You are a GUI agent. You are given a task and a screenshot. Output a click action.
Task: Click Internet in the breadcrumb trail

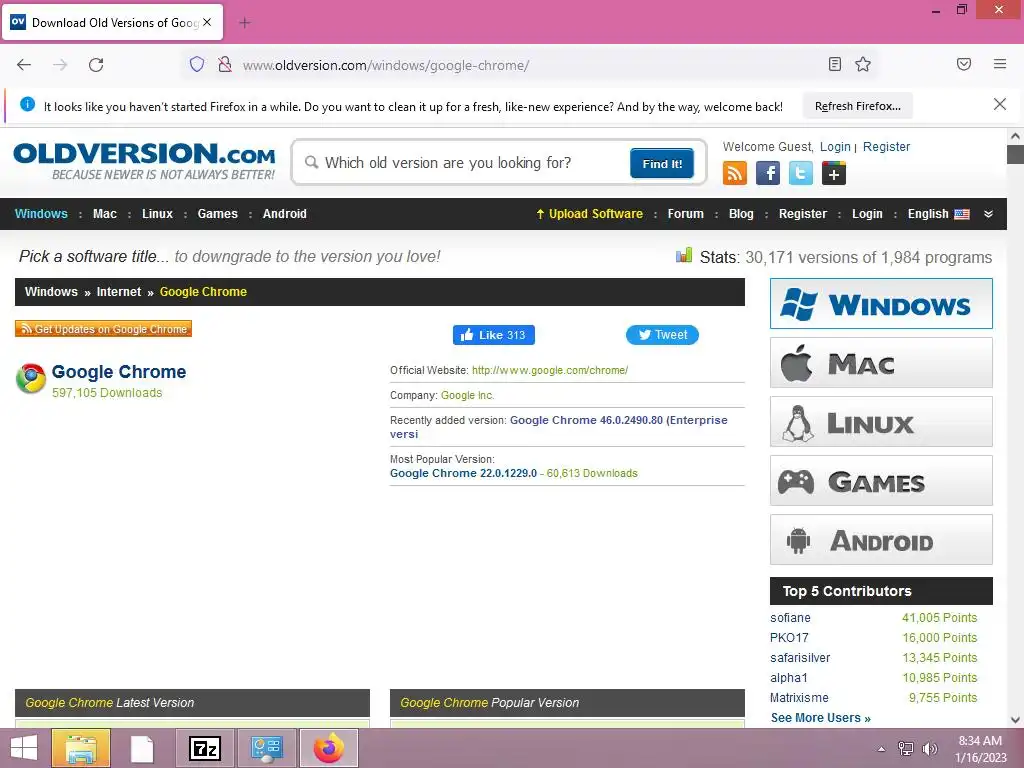pyautogui.click(x=119, y=292)
